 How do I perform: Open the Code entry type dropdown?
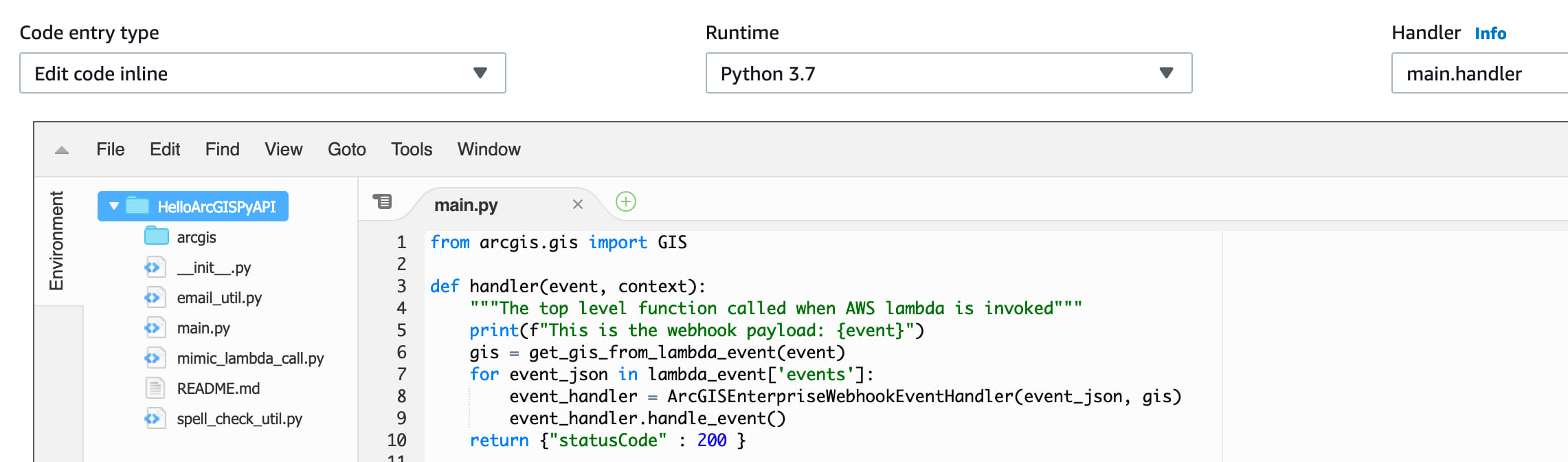click(x=262, y=73)
